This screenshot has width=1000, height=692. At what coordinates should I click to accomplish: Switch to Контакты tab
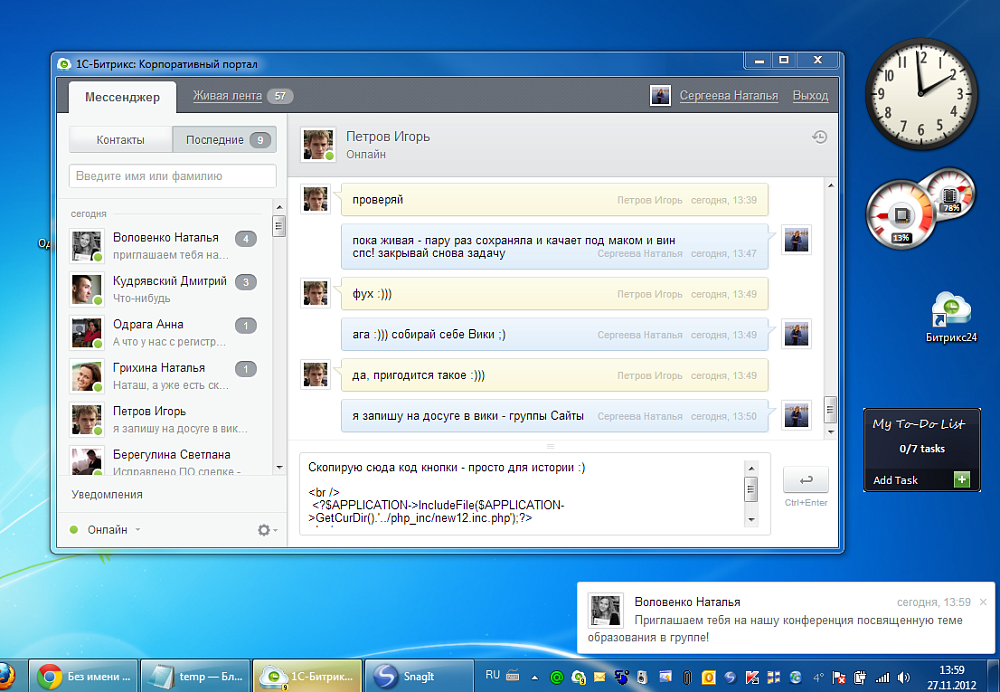tap(121, 140)
